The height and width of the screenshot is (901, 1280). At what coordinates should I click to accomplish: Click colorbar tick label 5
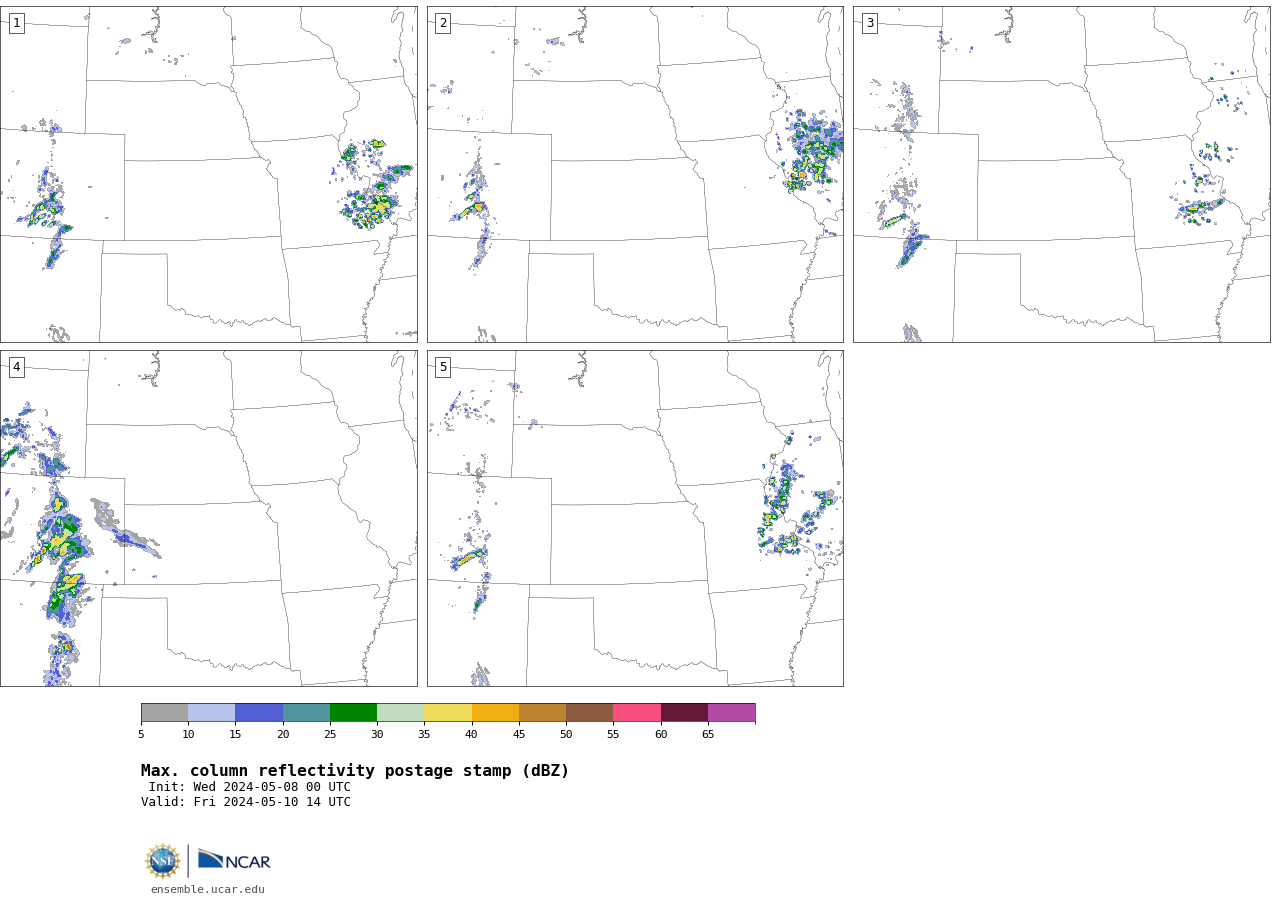click(141, 735)
